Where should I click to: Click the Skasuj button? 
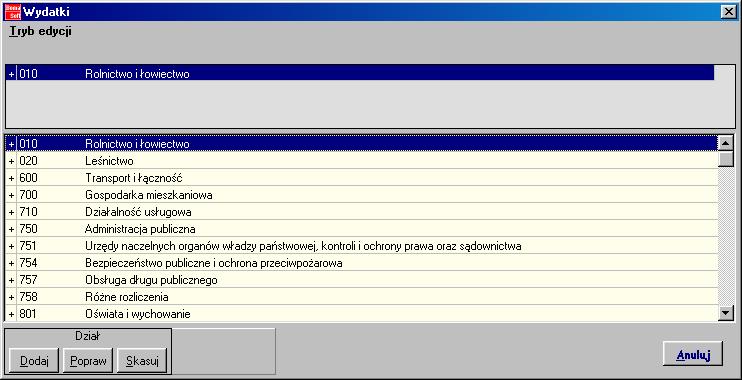click(x=142, y=361)
